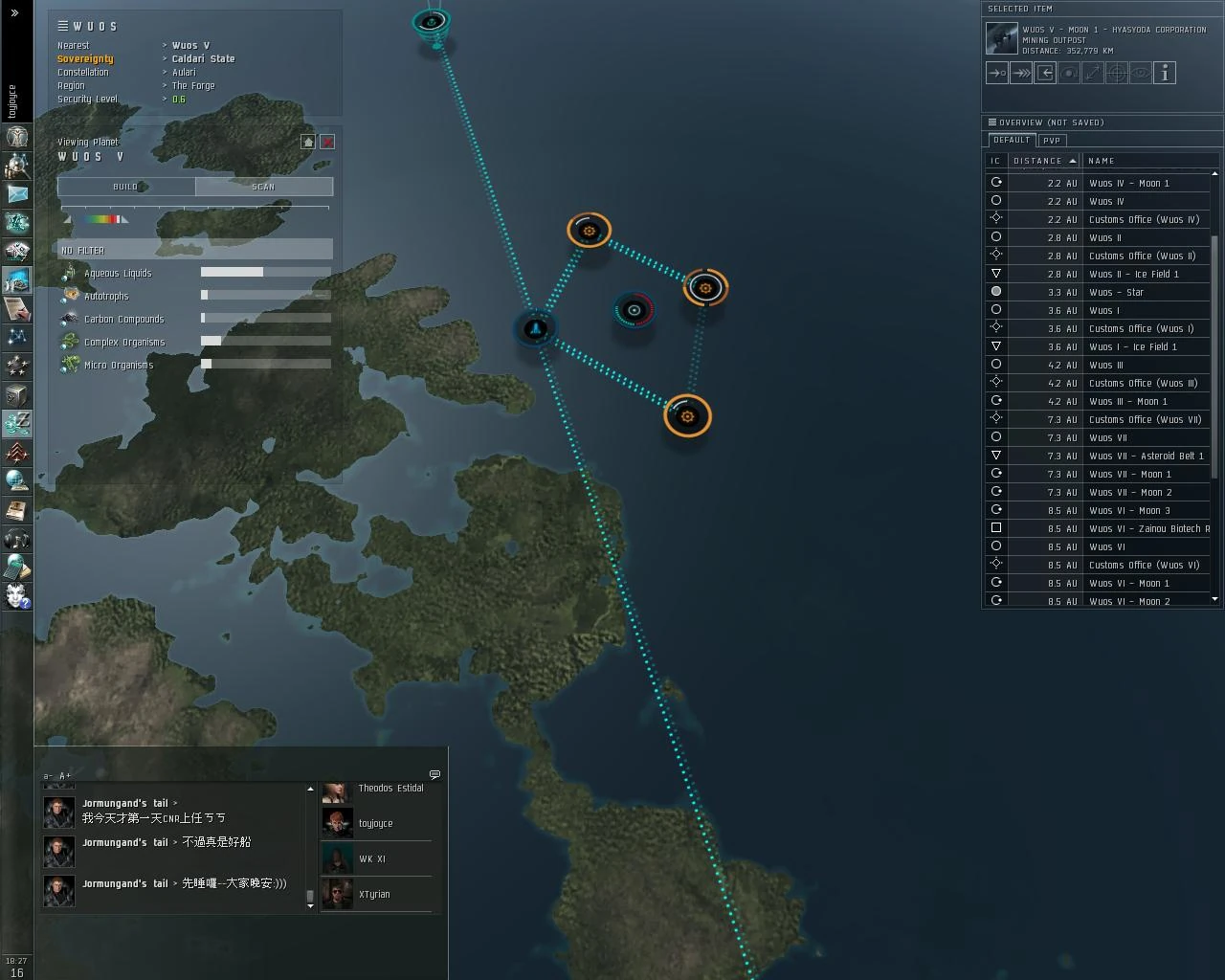Show info with the i button

click(x=1165, y=73)
